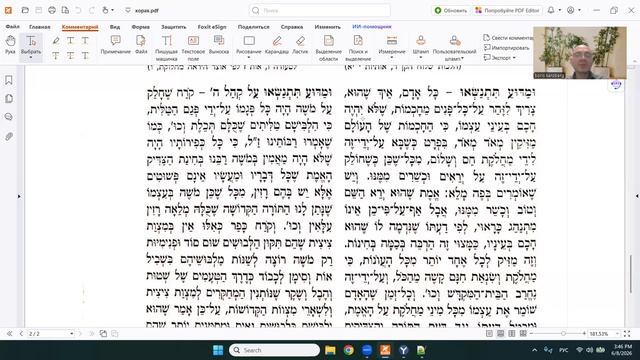Pick the Eraser (Ластик) tool
640x360 pixels.
click(x=300, y=44)
